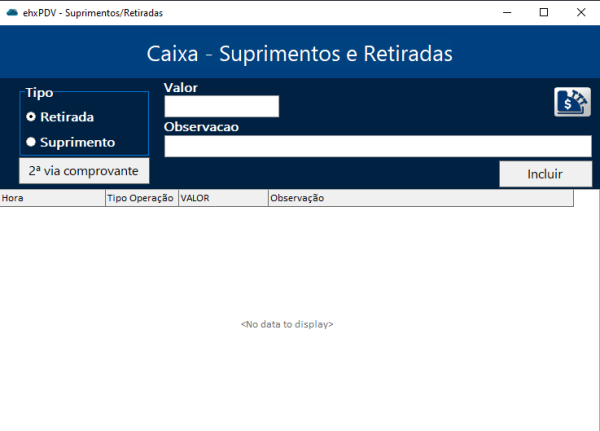Click the empty 'No data to display' grid area
Screen dimensions: 600x431
(287, 324)
